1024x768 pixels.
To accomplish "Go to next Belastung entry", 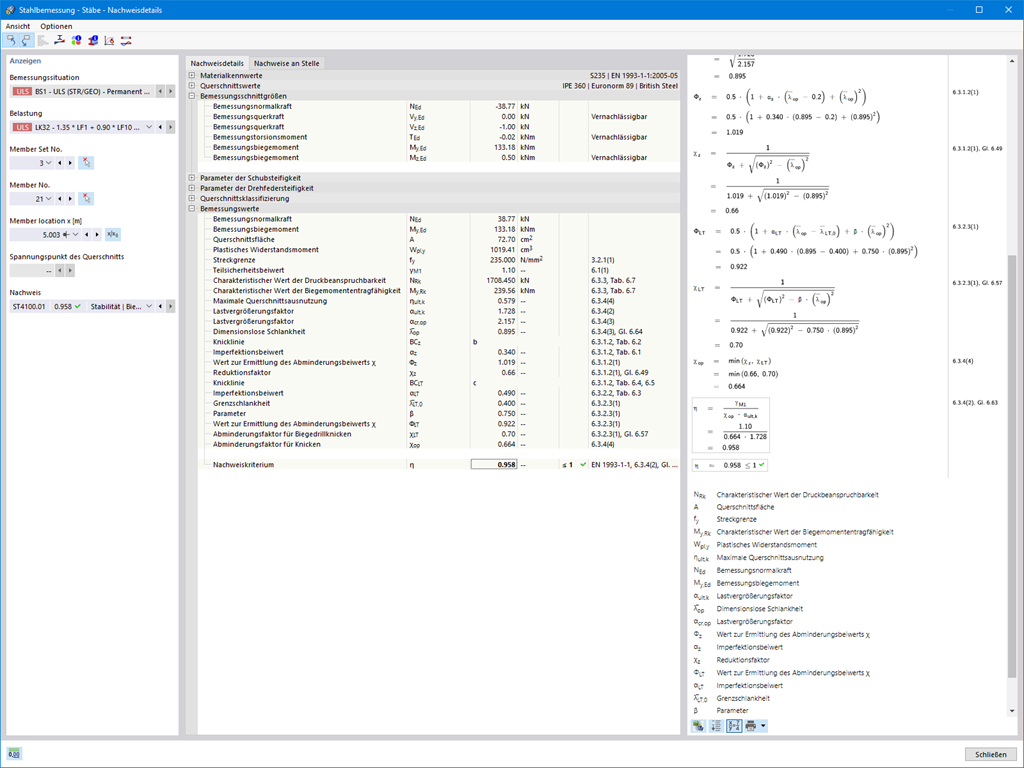I will pyautogui.click(x=170, y=127).
